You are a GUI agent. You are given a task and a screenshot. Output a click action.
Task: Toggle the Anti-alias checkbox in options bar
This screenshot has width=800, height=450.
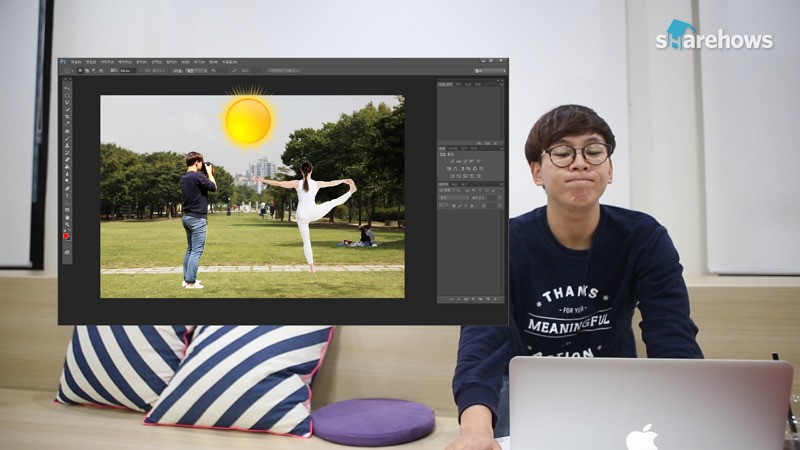point(141,70)
